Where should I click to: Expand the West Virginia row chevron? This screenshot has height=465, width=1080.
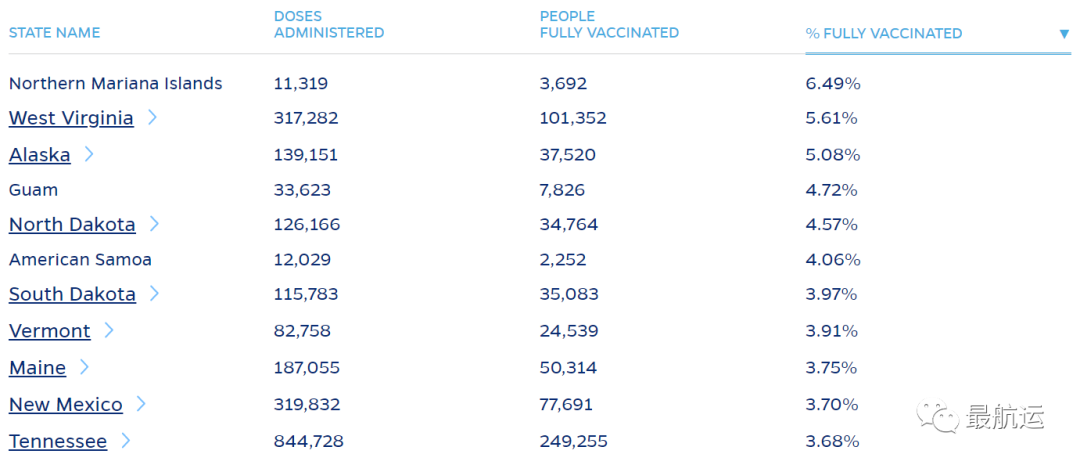(x=153, y=117)
